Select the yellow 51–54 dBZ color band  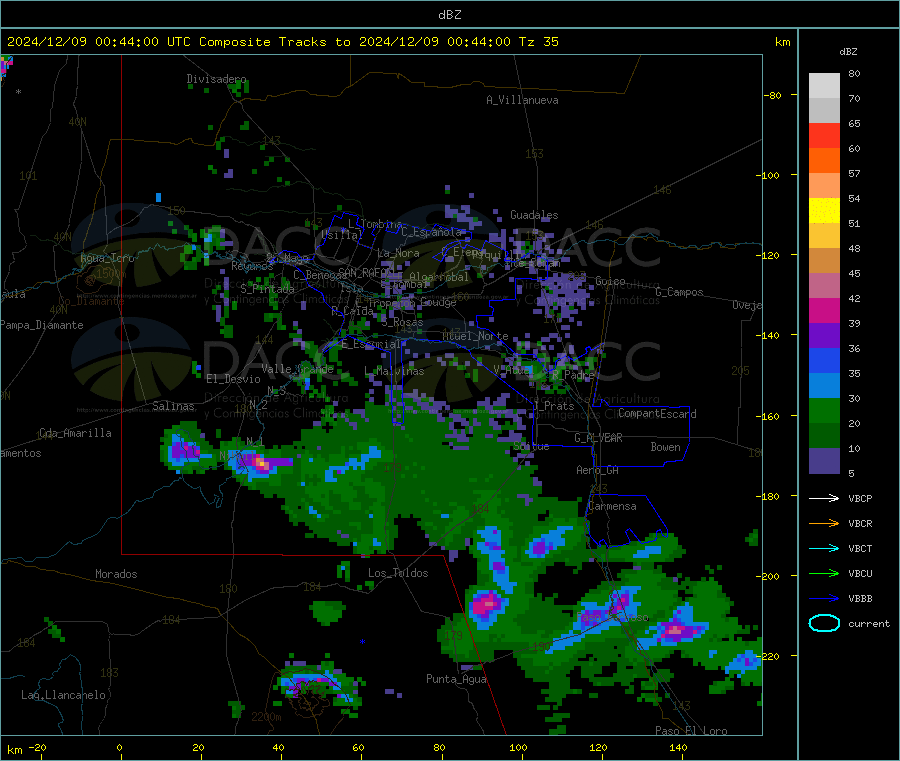point(824,211)
